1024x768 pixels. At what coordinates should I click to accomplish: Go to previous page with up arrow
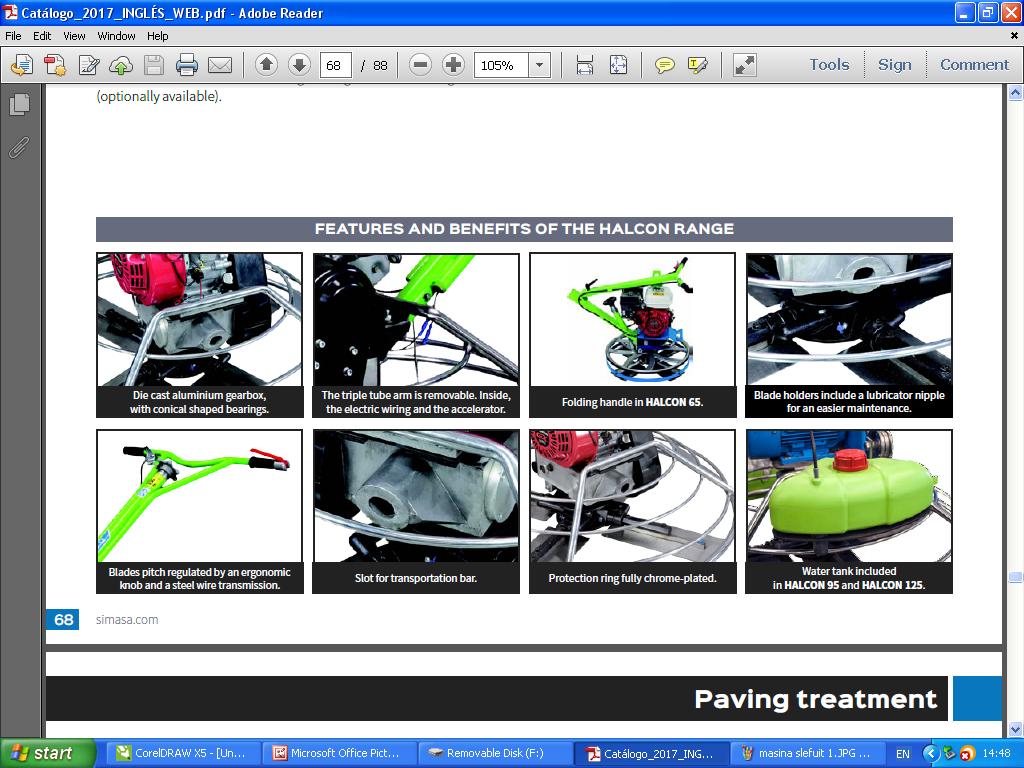266,65
